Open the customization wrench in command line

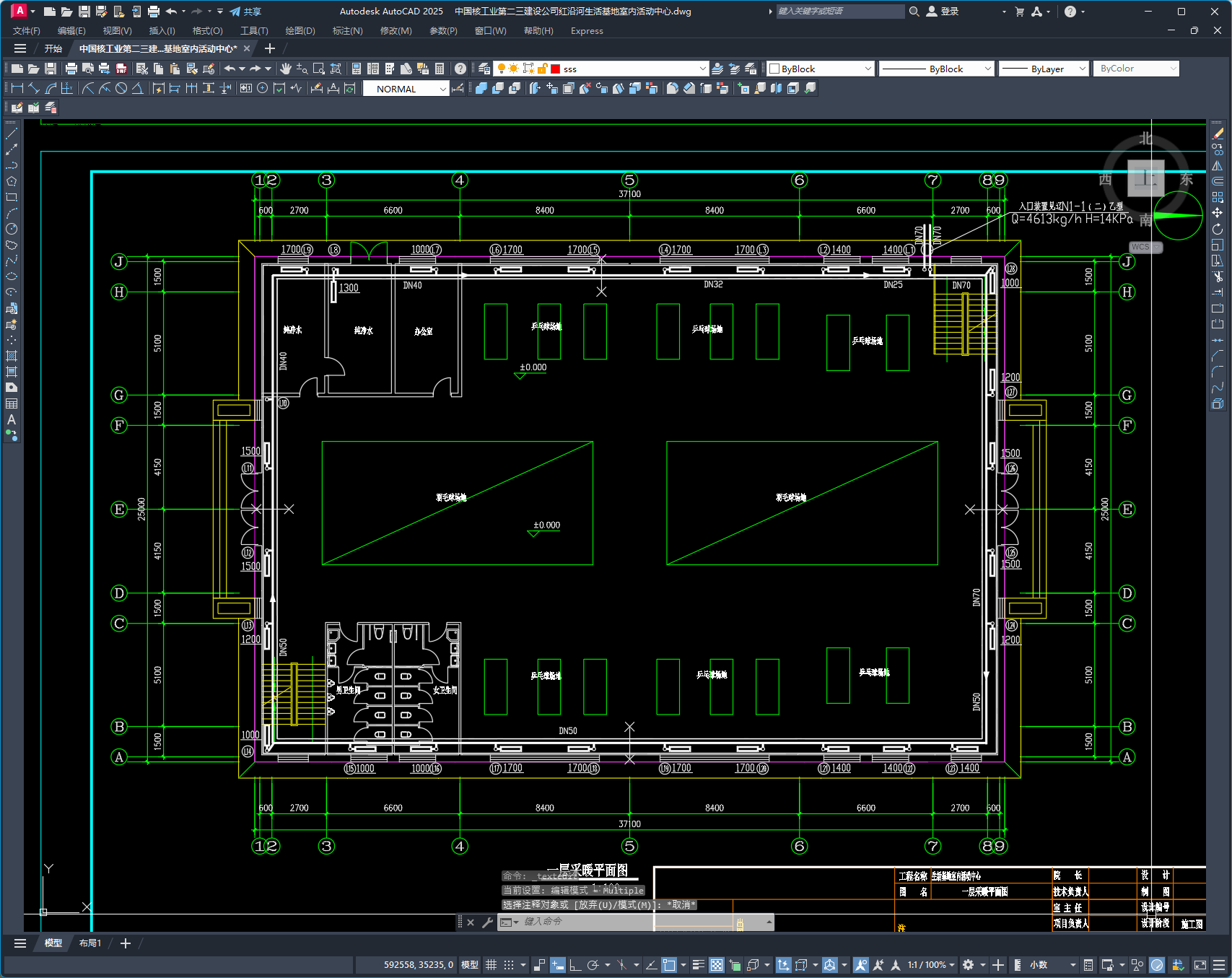(487, 922)
